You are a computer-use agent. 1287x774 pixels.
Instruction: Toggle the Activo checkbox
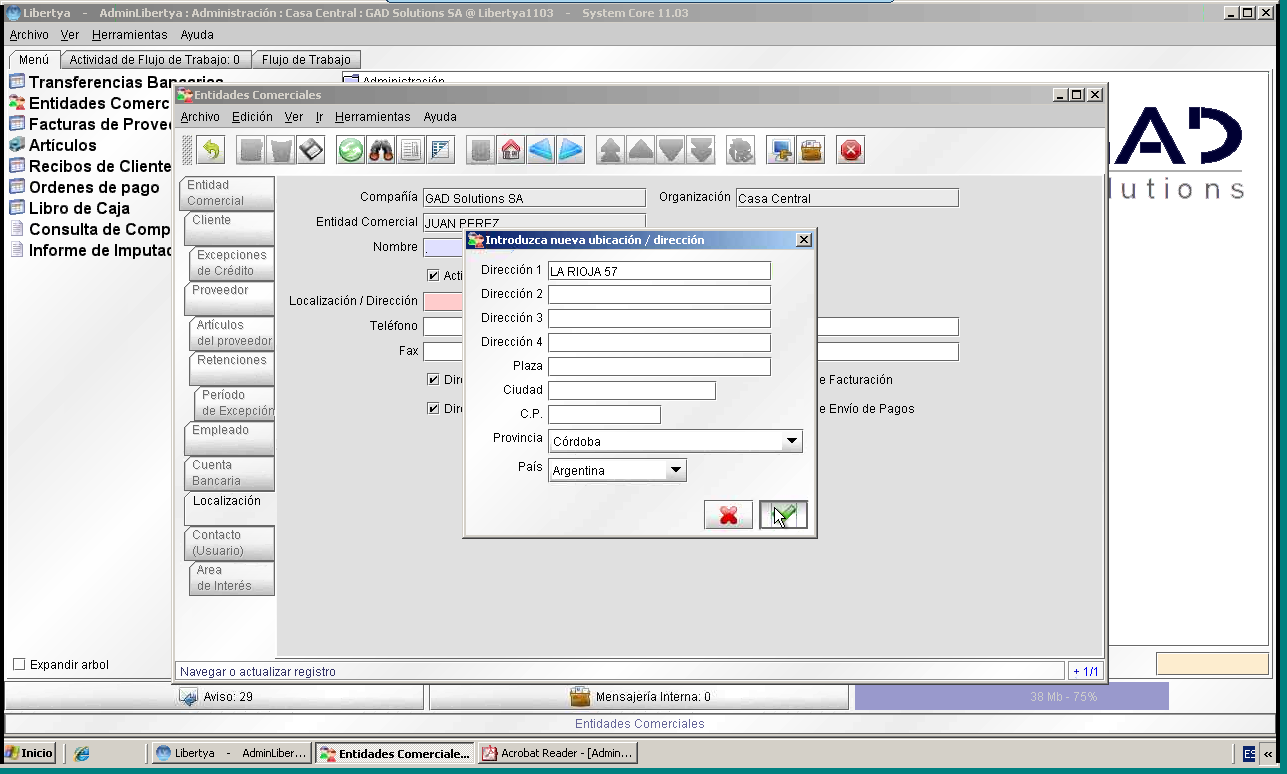point(433,275)
